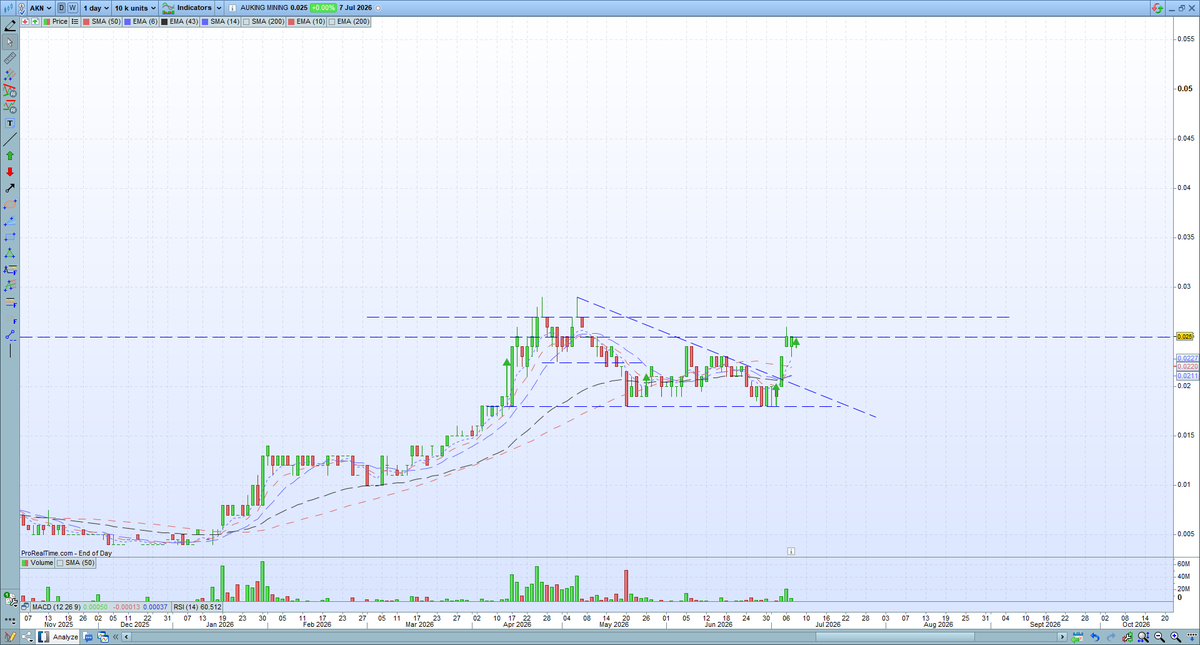Image resolution: width=1200 pixels, height=645 pixels.
Task: Click the Analyze button
Action: tap(58, 636)
